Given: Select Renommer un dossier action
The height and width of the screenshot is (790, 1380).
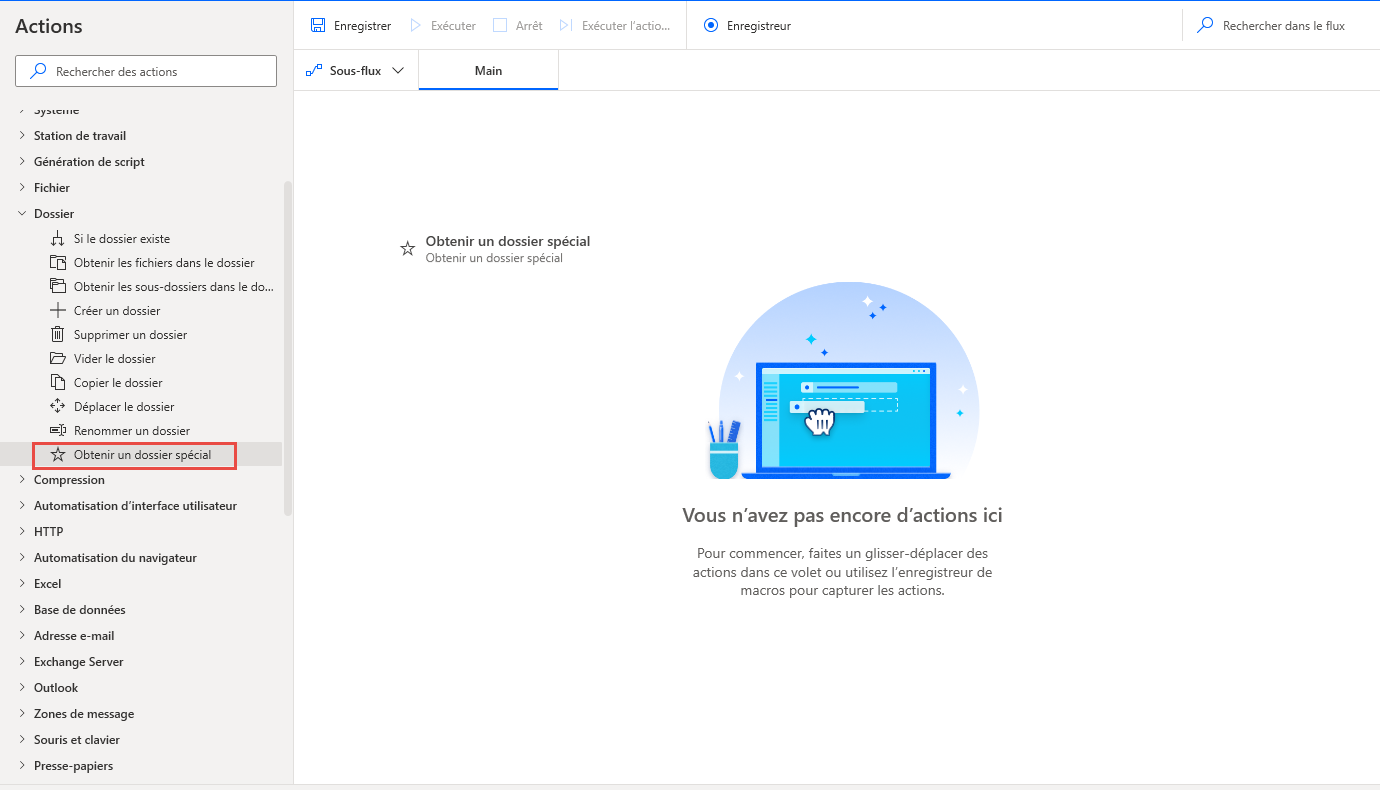Looking at the screenshot, I should coord(132,431).
